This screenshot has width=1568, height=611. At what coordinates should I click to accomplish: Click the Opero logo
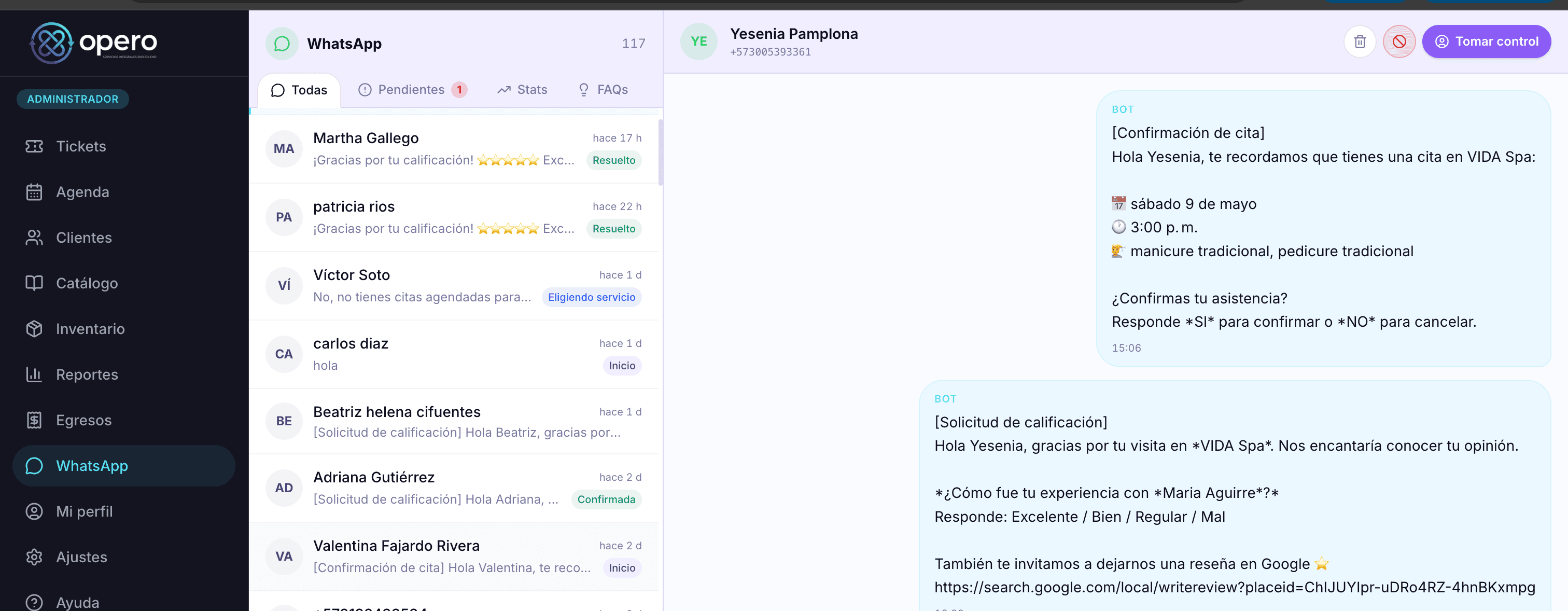pos(93,43)
